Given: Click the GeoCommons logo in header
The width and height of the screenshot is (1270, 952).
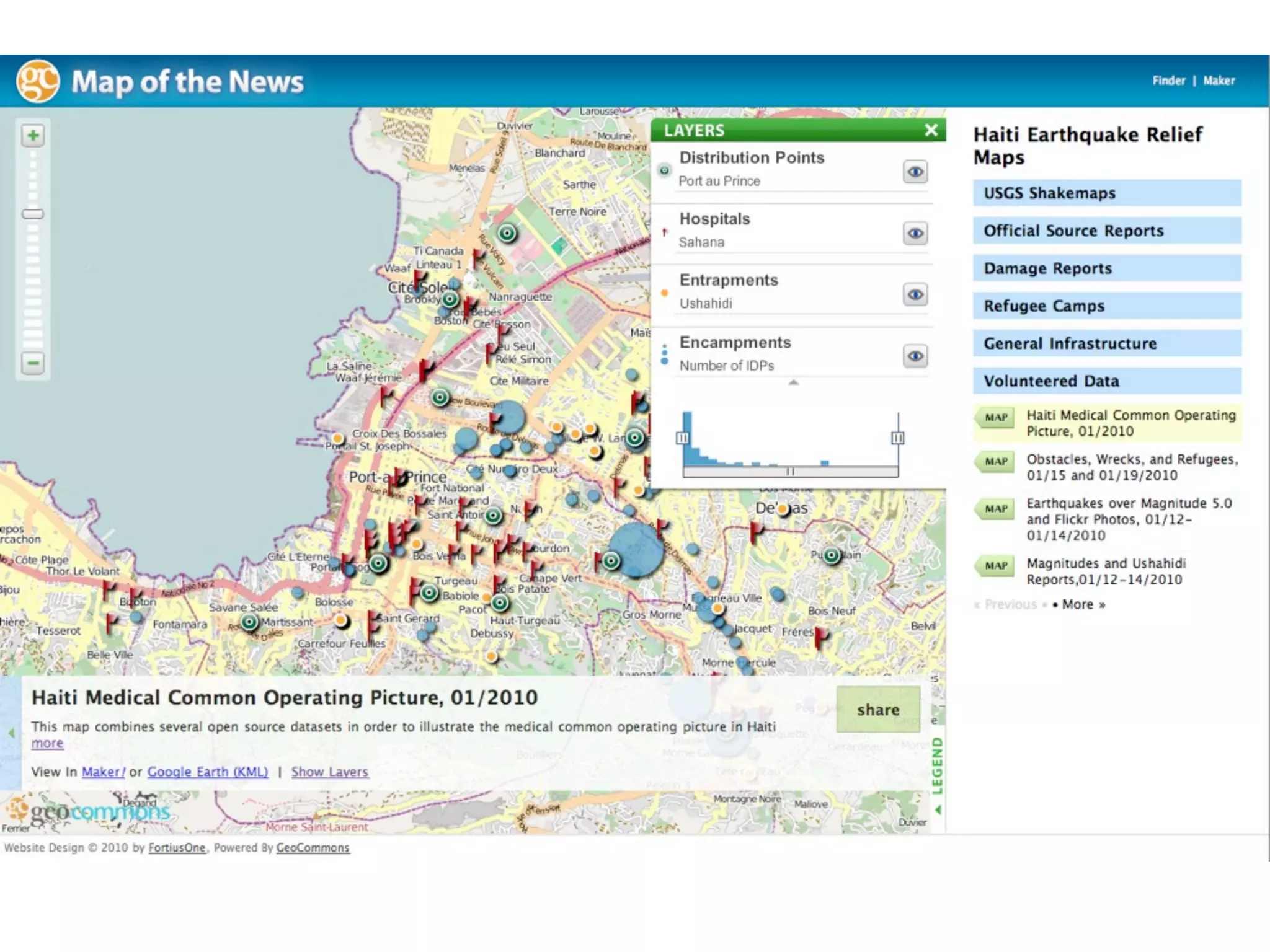Looking at the screenshot, I should coord(38,81).
